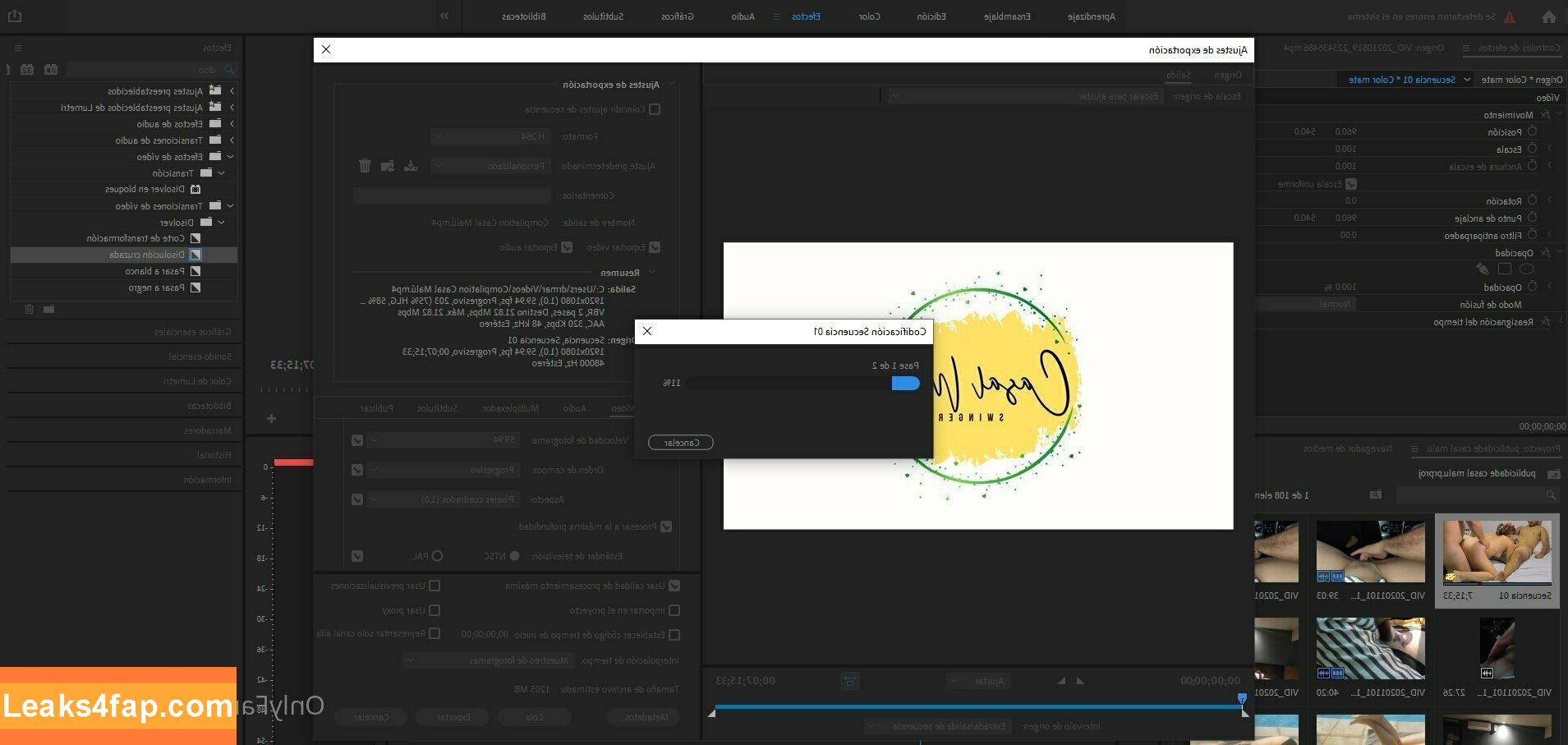This screenshot has height=745, width=1568.
Task: Open the Orden de campos dropdown
Action: 444,470
